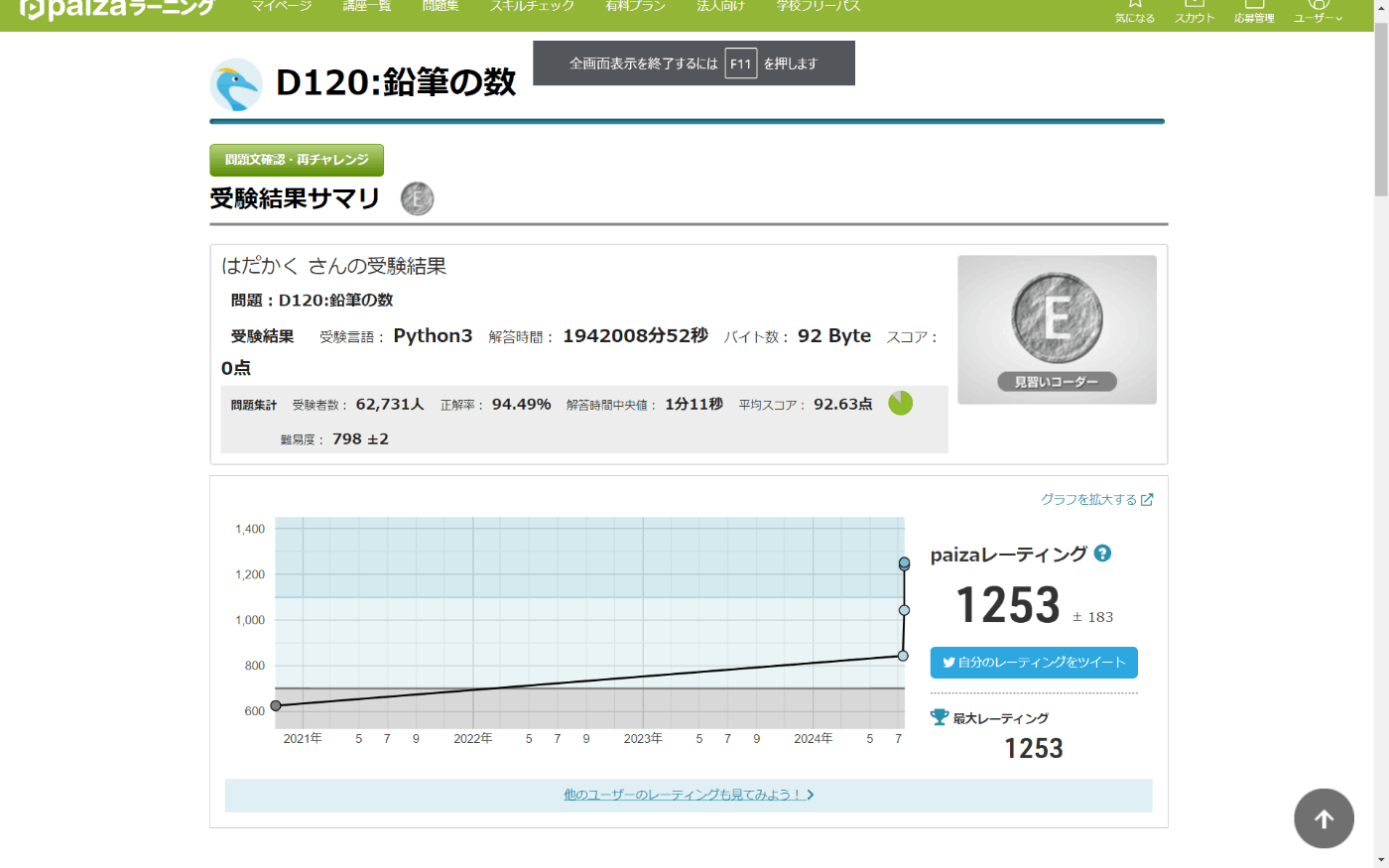Open スキルチェック in top navigation
1389x868 pixels.
click(532, 6)
